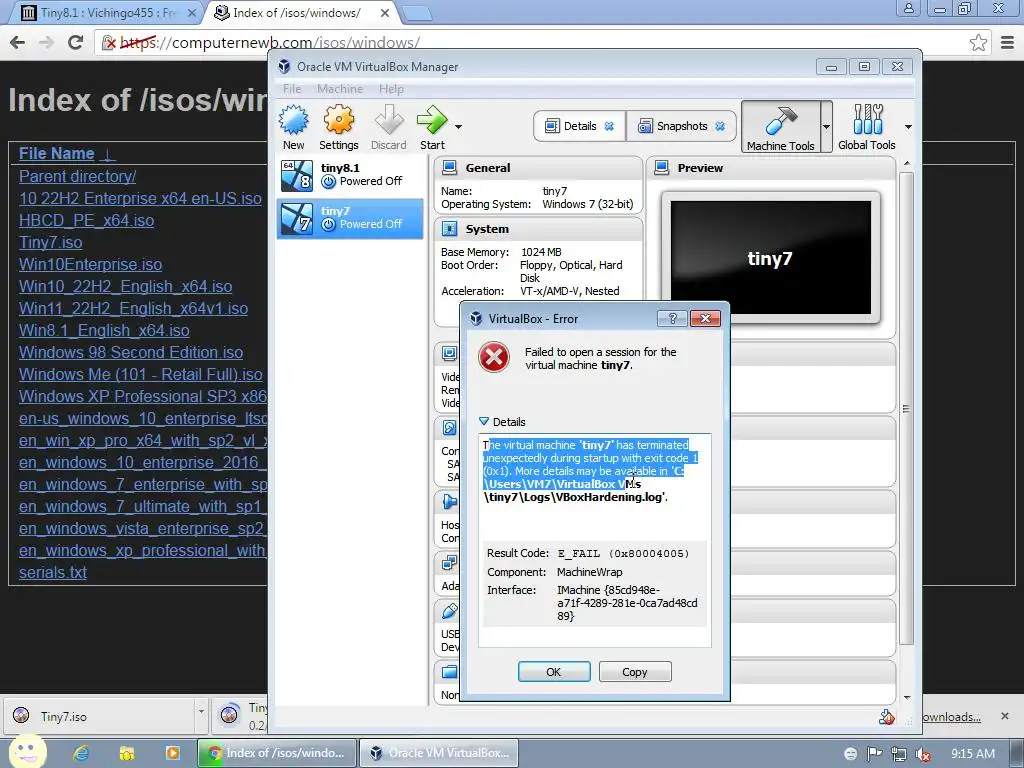Screen dimensions: 1024x768
Task: Bookmark page with star icon
Action: coord(978,43)
